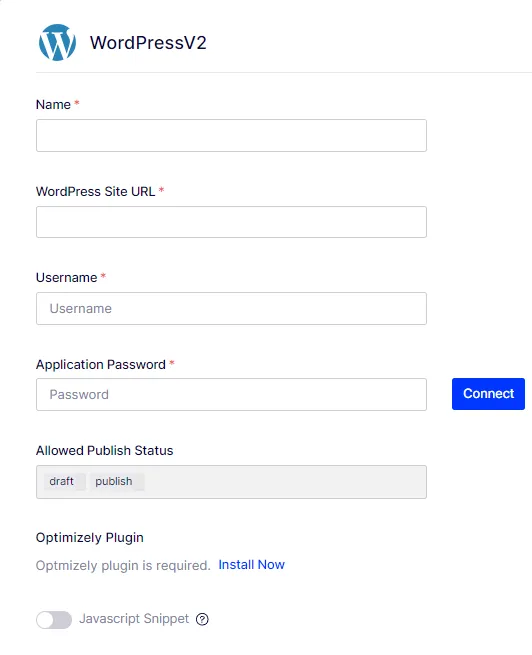Click the Optimizely Plugin section heading
532x655 pixels.
[x=89, y=538]
